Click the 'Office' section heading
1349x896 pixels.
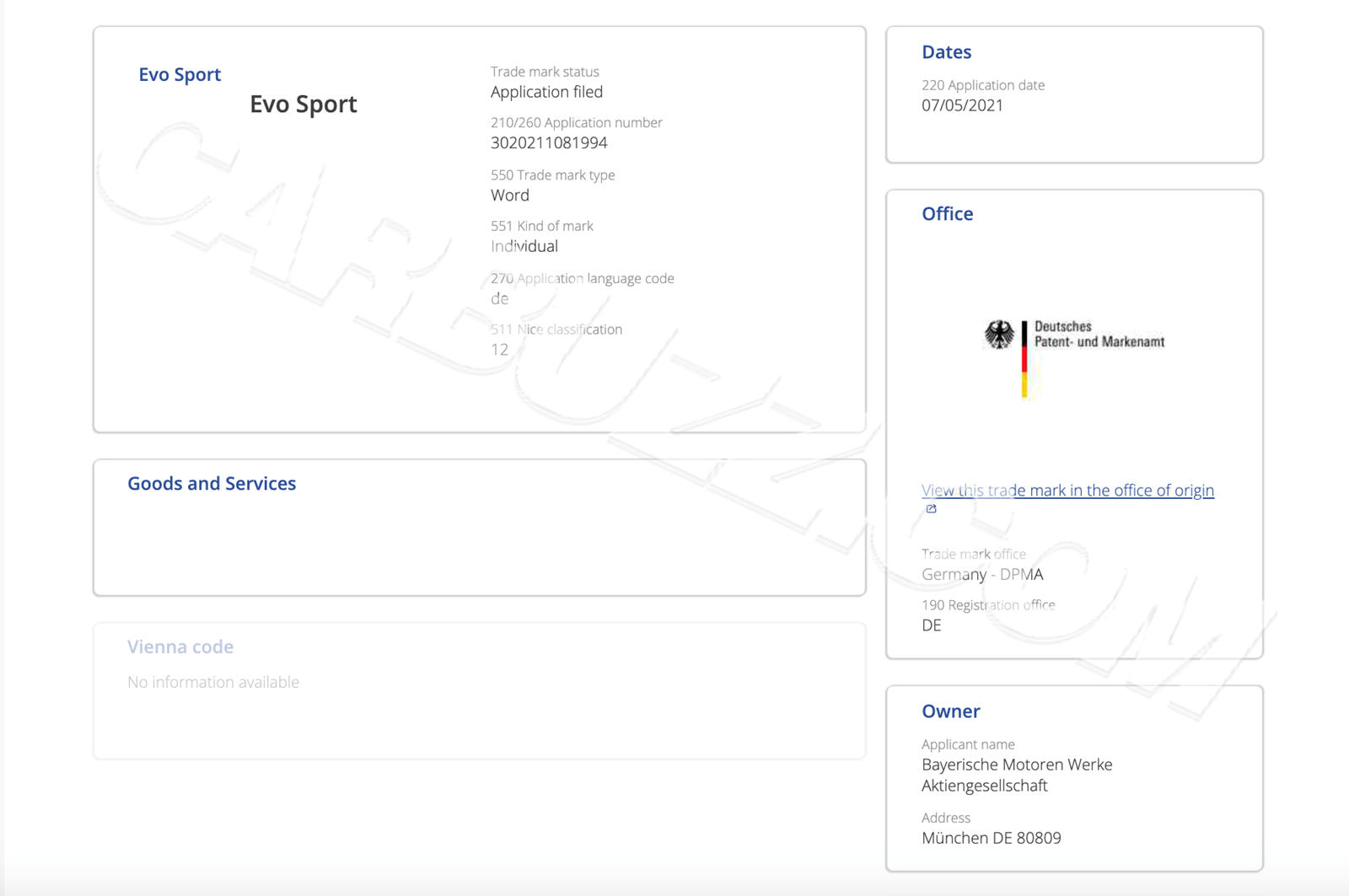tap(947, 214)
